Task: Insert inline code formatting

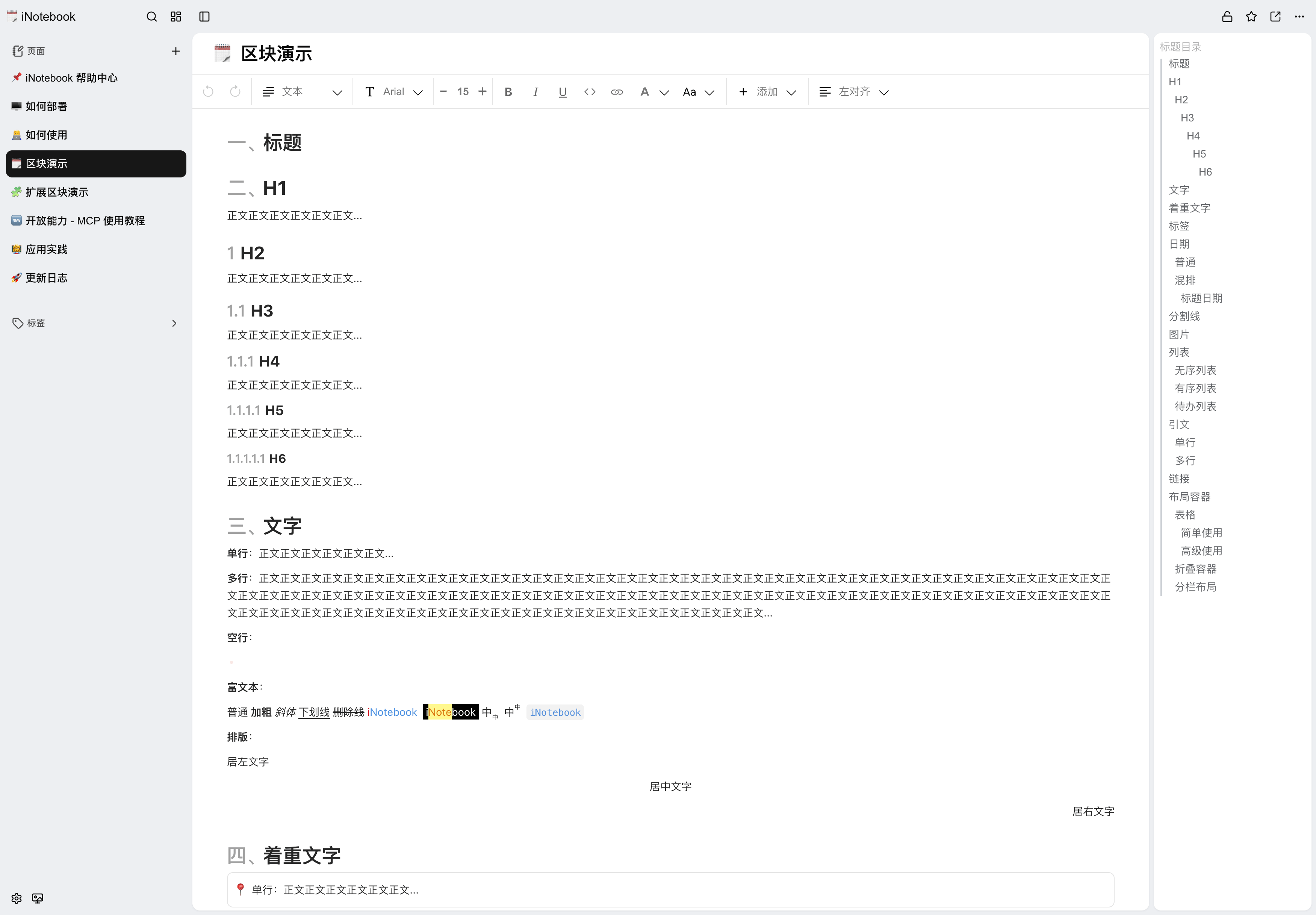Action: (590, 92)
